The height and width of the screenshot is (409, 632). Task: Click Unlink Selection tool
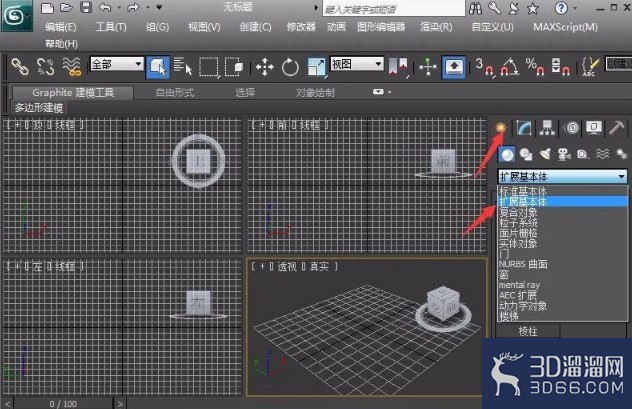46,66
